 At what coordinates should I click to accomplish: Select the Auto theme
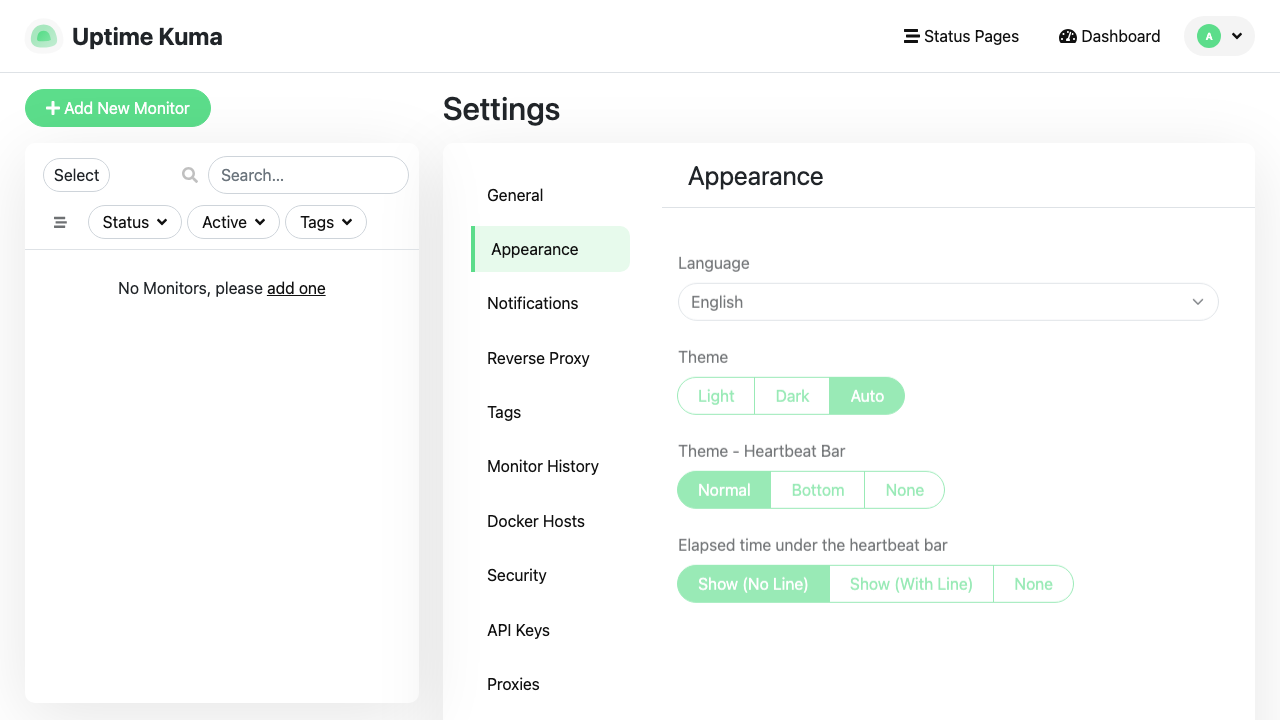tap(867, 396)
